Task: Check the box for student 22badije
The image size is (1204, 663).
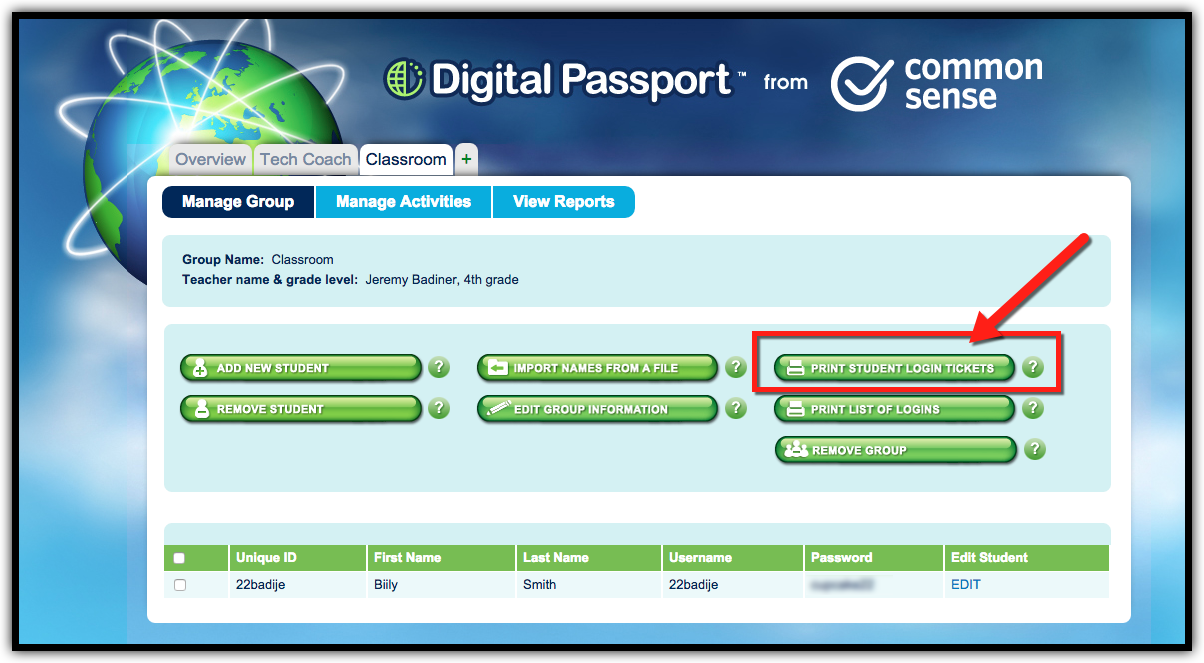Action: 180,585
